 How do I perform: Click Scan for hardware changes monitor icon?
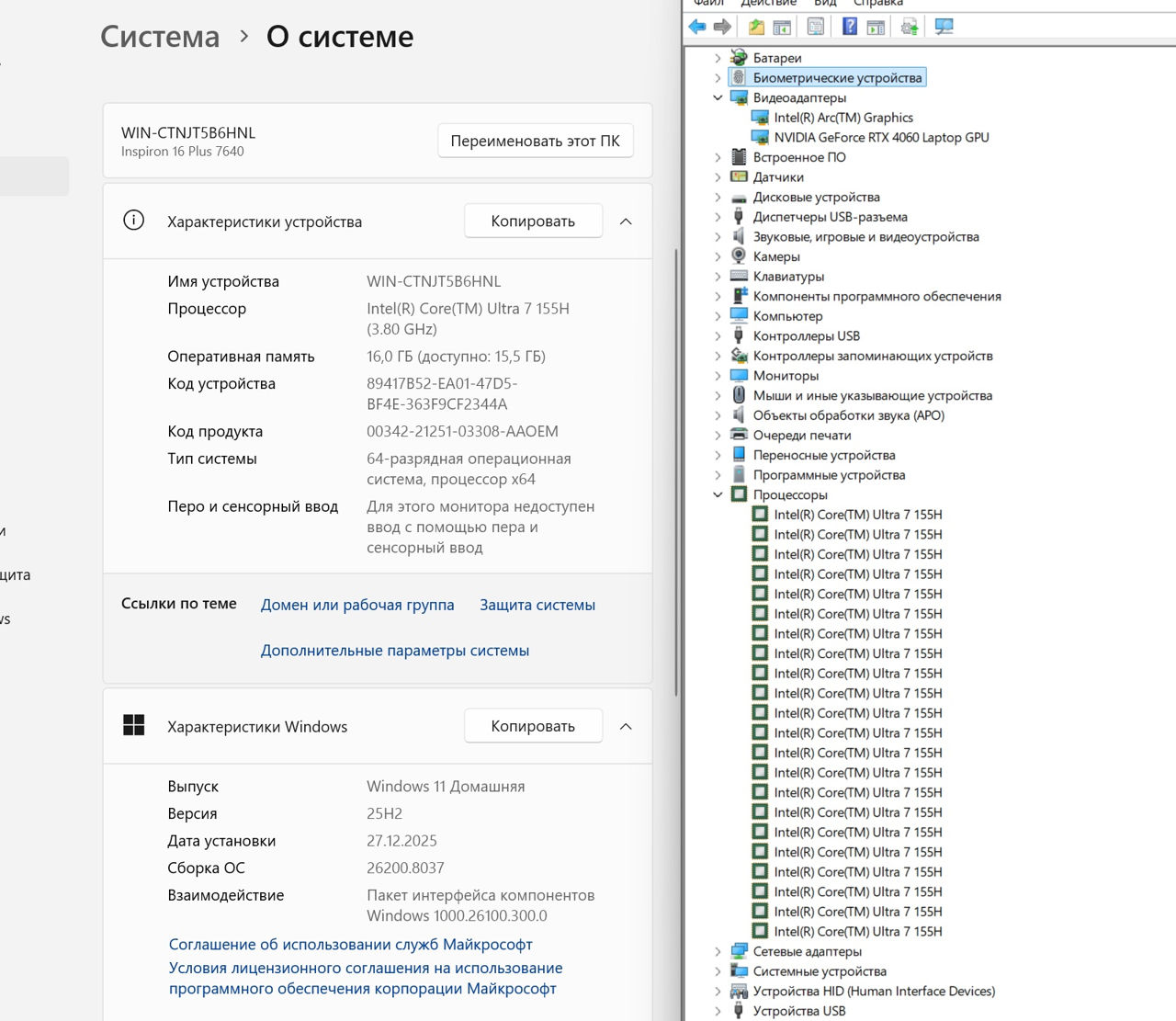944,27
